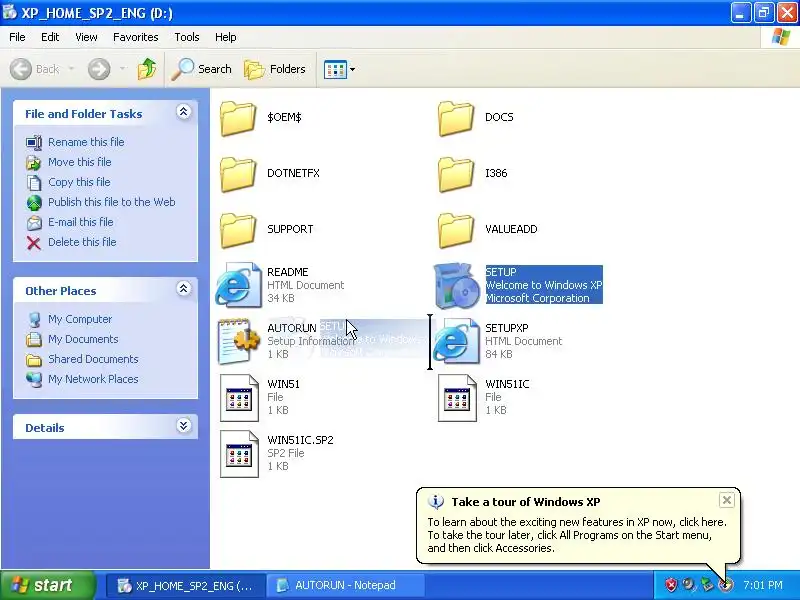Select the SETUP application icon
The height and width of the screenshot is (600, 800).
(x=457, y=285)
